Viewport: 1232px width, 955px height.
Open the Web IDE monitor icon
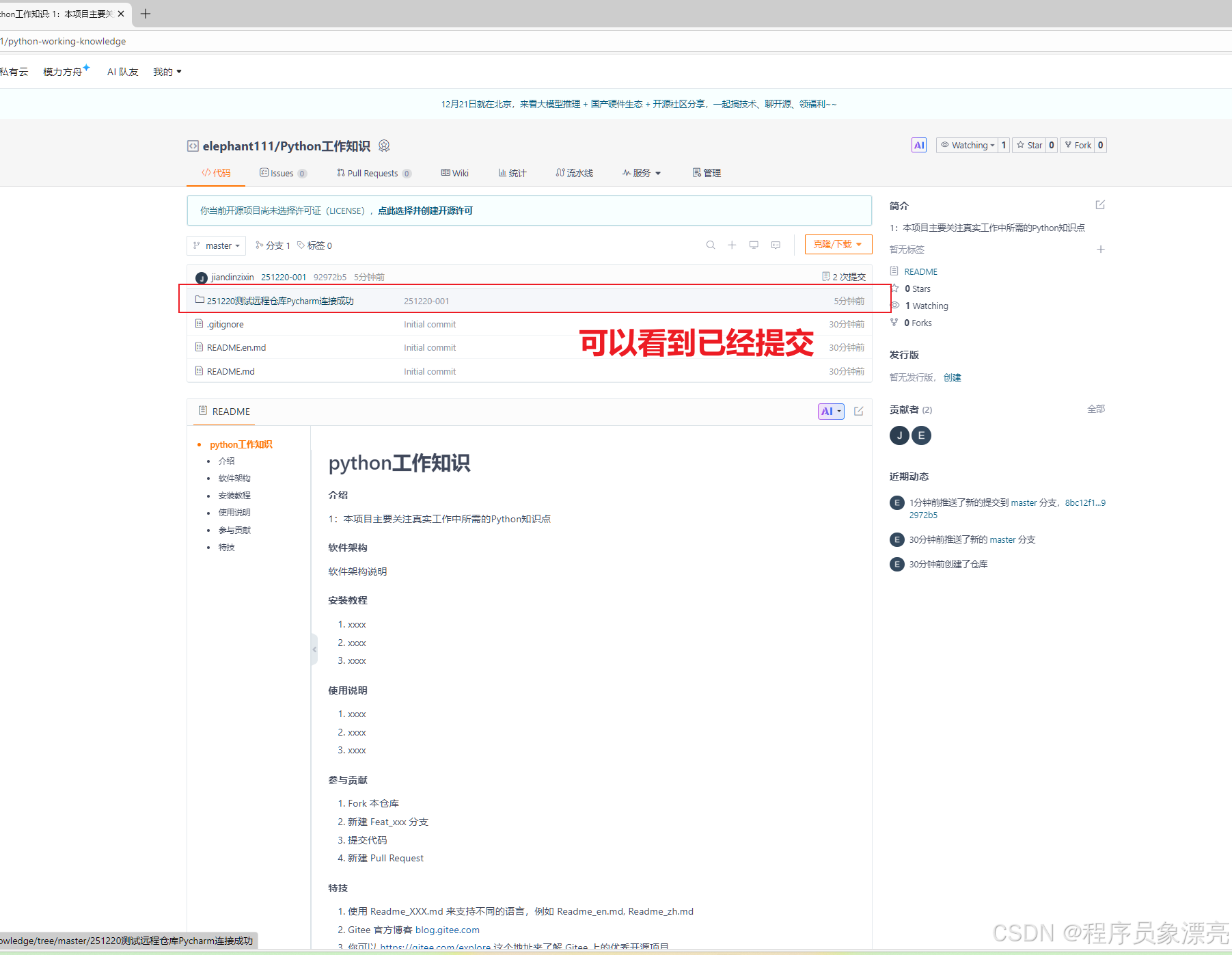click(x=754, y=245)
